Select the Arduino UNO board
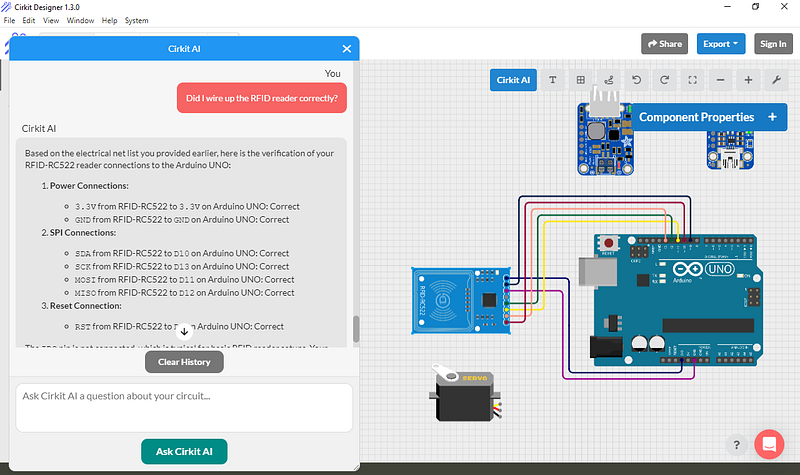 click(x=678, y=300)
